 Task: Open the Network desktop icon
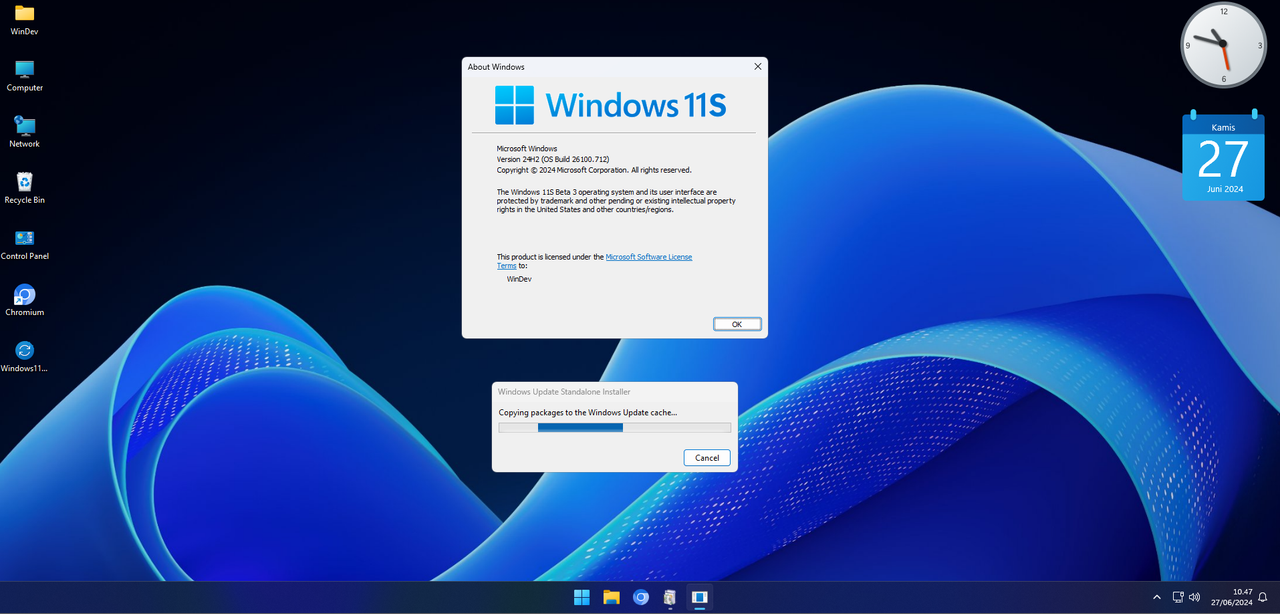point(24,131)
